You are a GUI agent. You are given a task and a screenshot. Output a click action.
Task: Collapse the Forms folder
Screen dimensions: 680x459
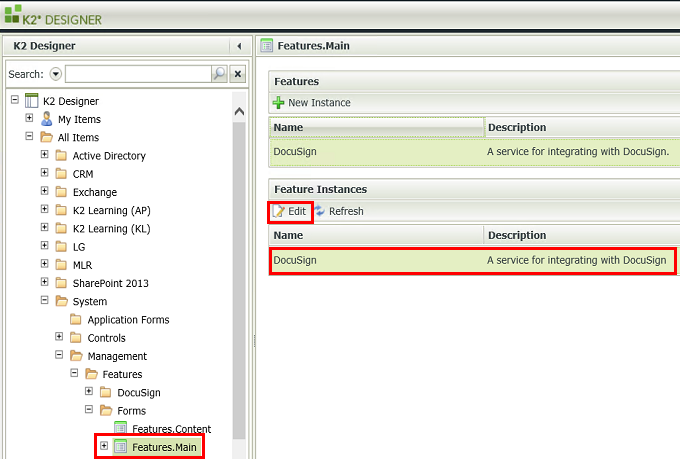pyautogui.click(x=89, y=410)
